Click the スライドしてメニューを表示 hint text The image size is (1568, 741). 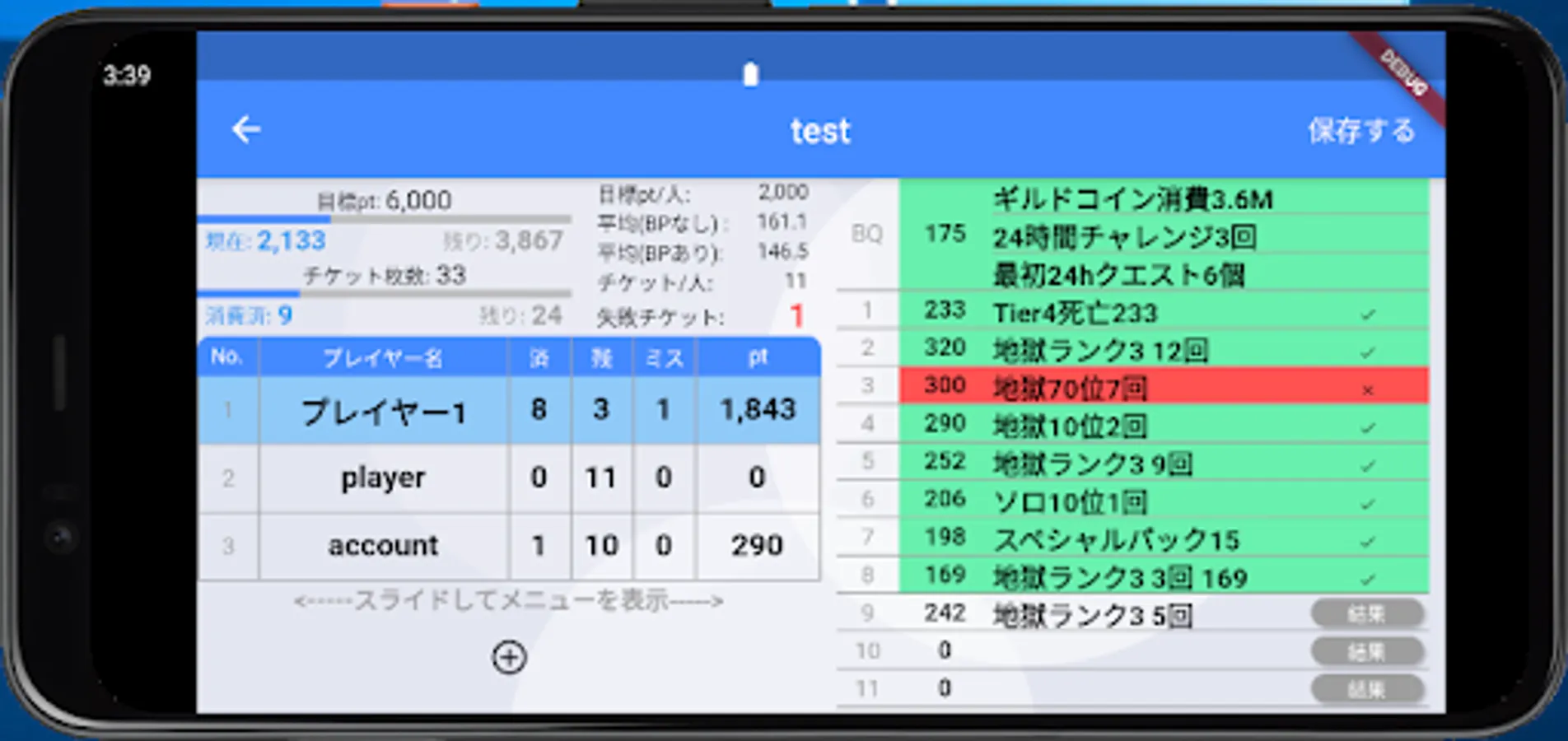pyautogui.click(x=509, y=601)
